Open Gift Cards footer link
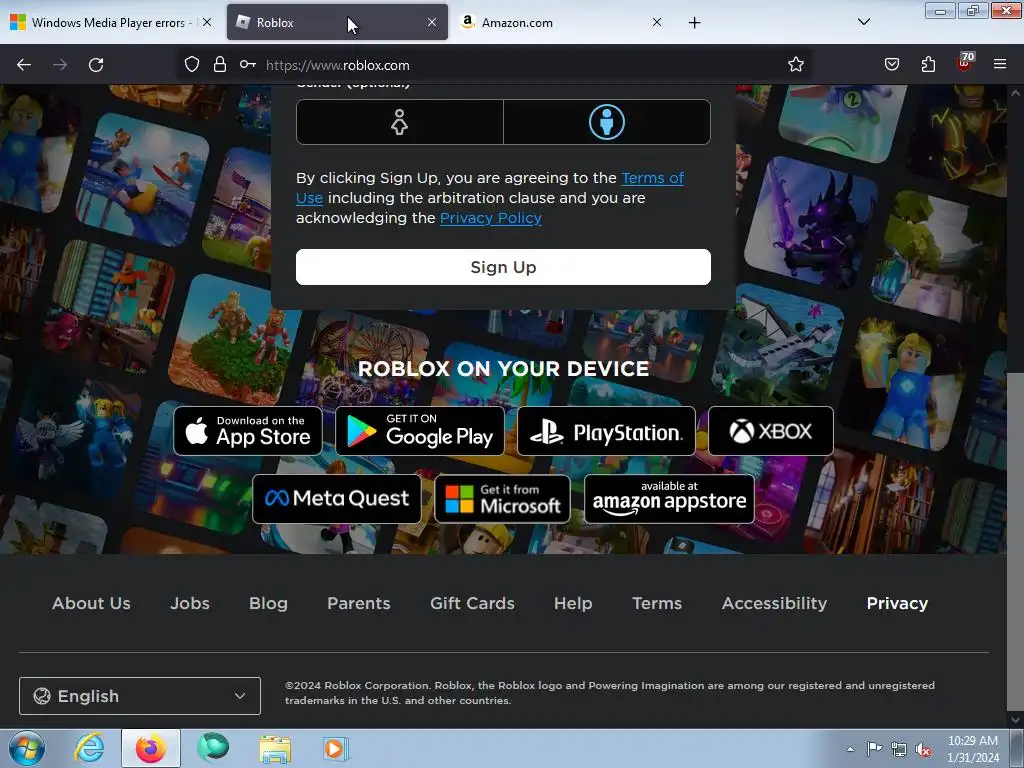The height and width of the screenshot is (768, 1024). pyautogui.click(x=472, y=603)
